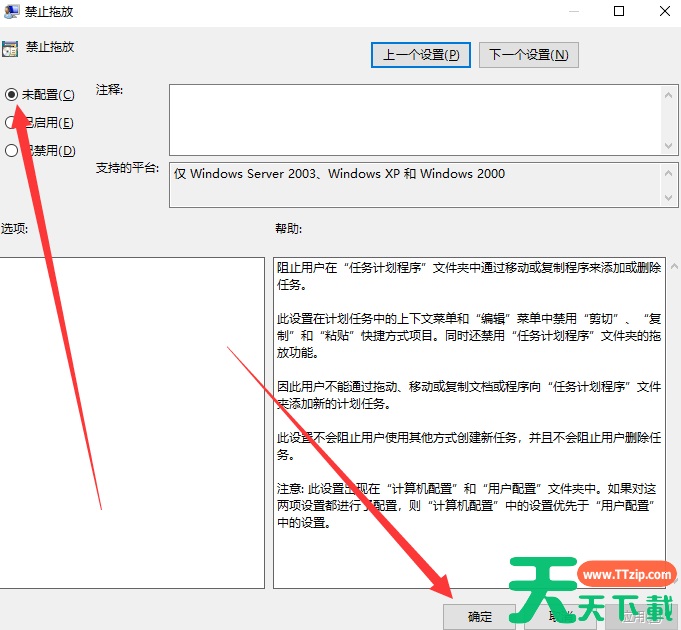Confirm changes with the 确定 button
Image resolution: width=681 pixels, height=630 pixels.
tap(480, 616)
